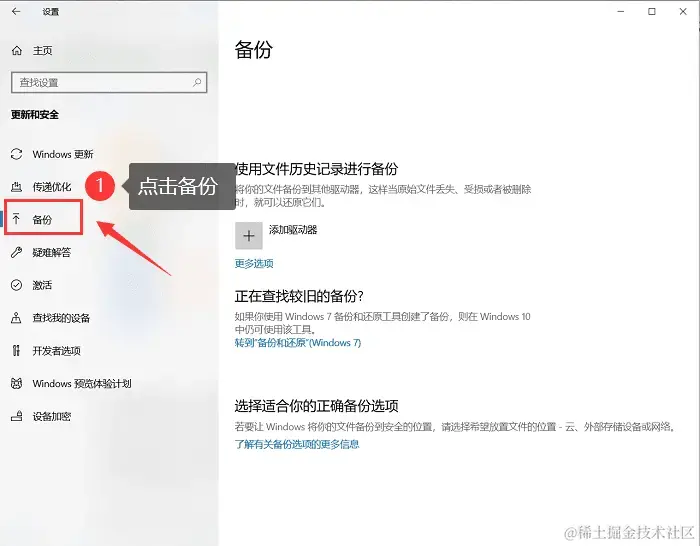This screenshot has width=700, height=546.
Task: Open 开发者选项 settings page
Action: 57,350
